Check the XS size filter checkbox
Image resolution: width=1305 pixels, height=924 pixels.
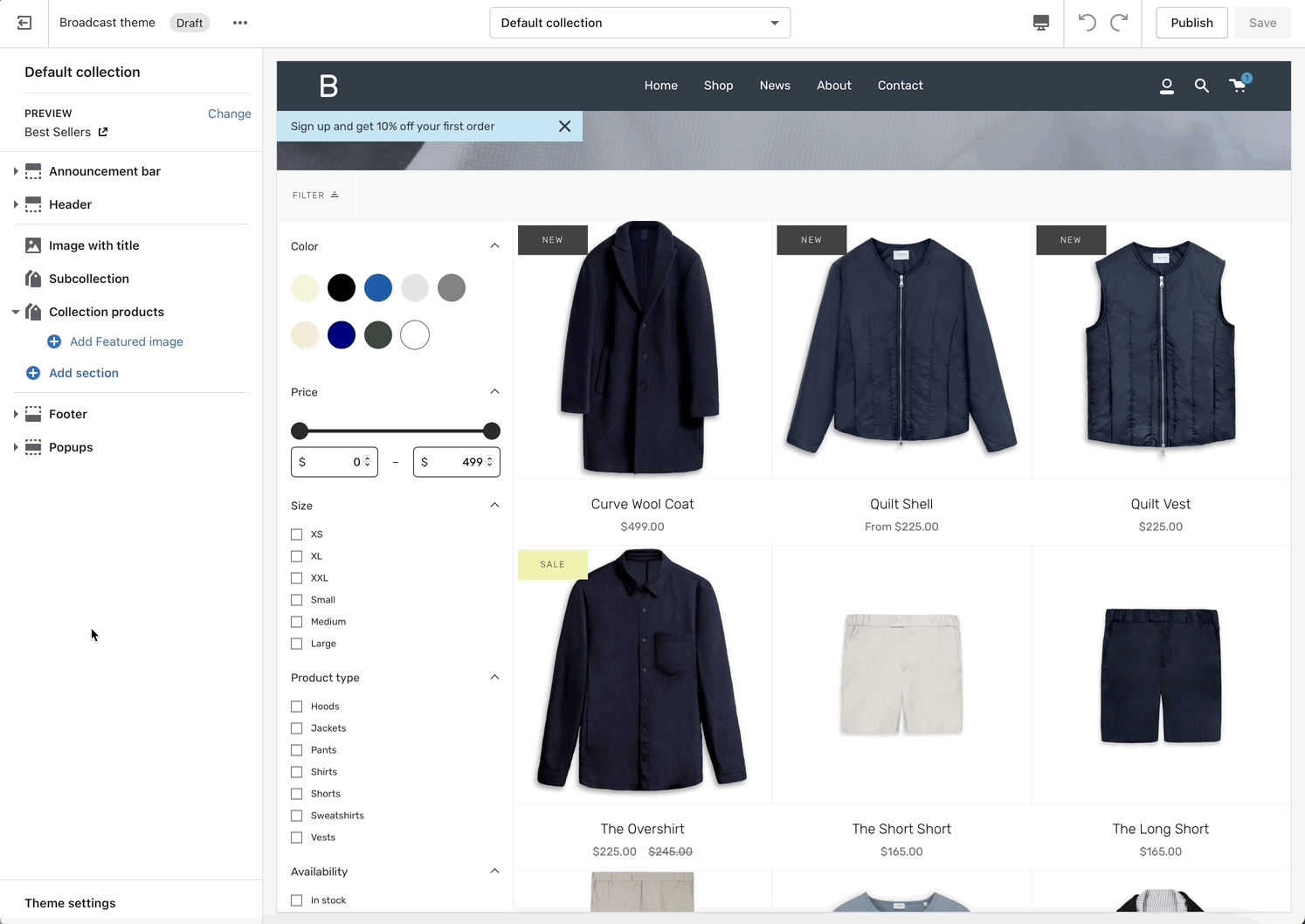pos(297,534)
